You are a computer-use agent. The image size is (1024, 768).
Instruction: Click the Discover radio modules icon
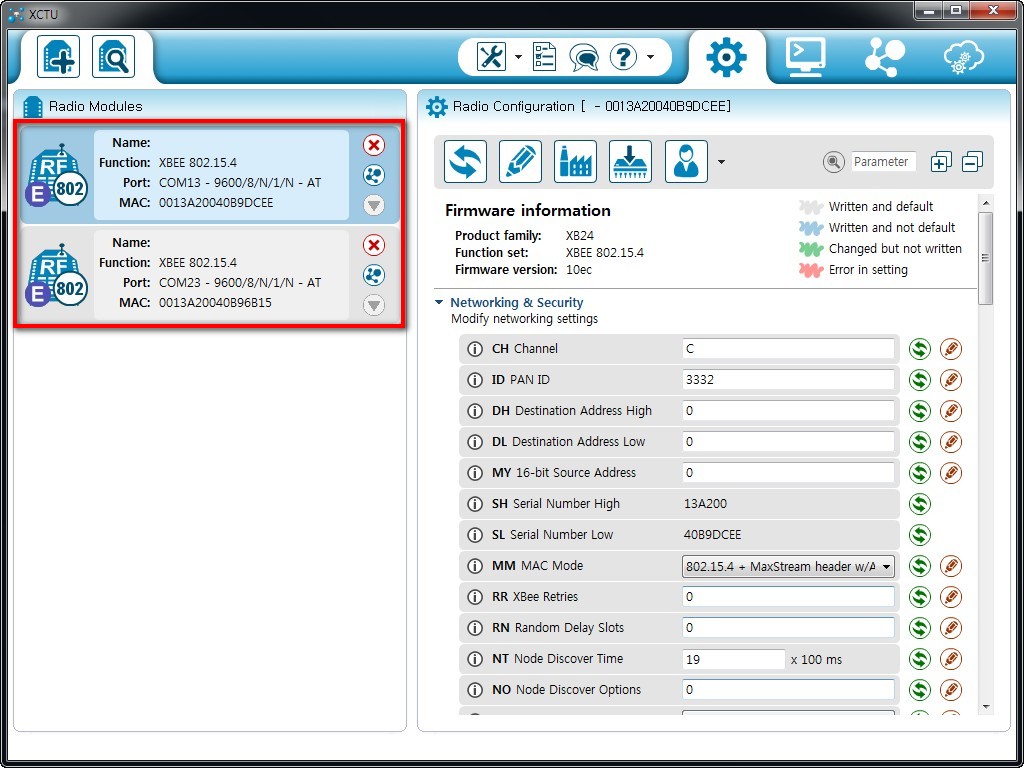point(113,57)
